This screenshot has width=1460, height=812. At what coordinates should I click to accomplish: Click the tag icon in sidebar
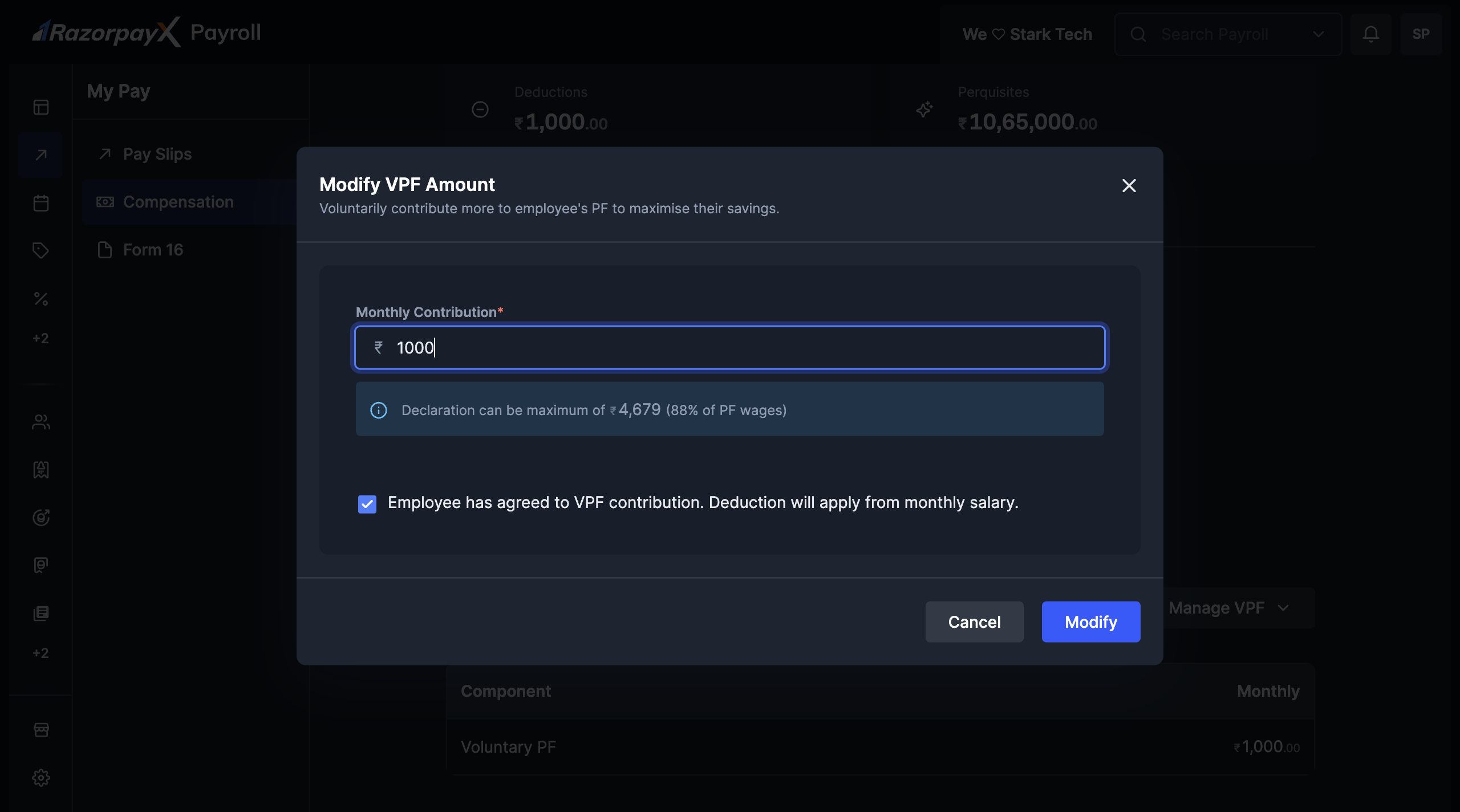[41, 251]
